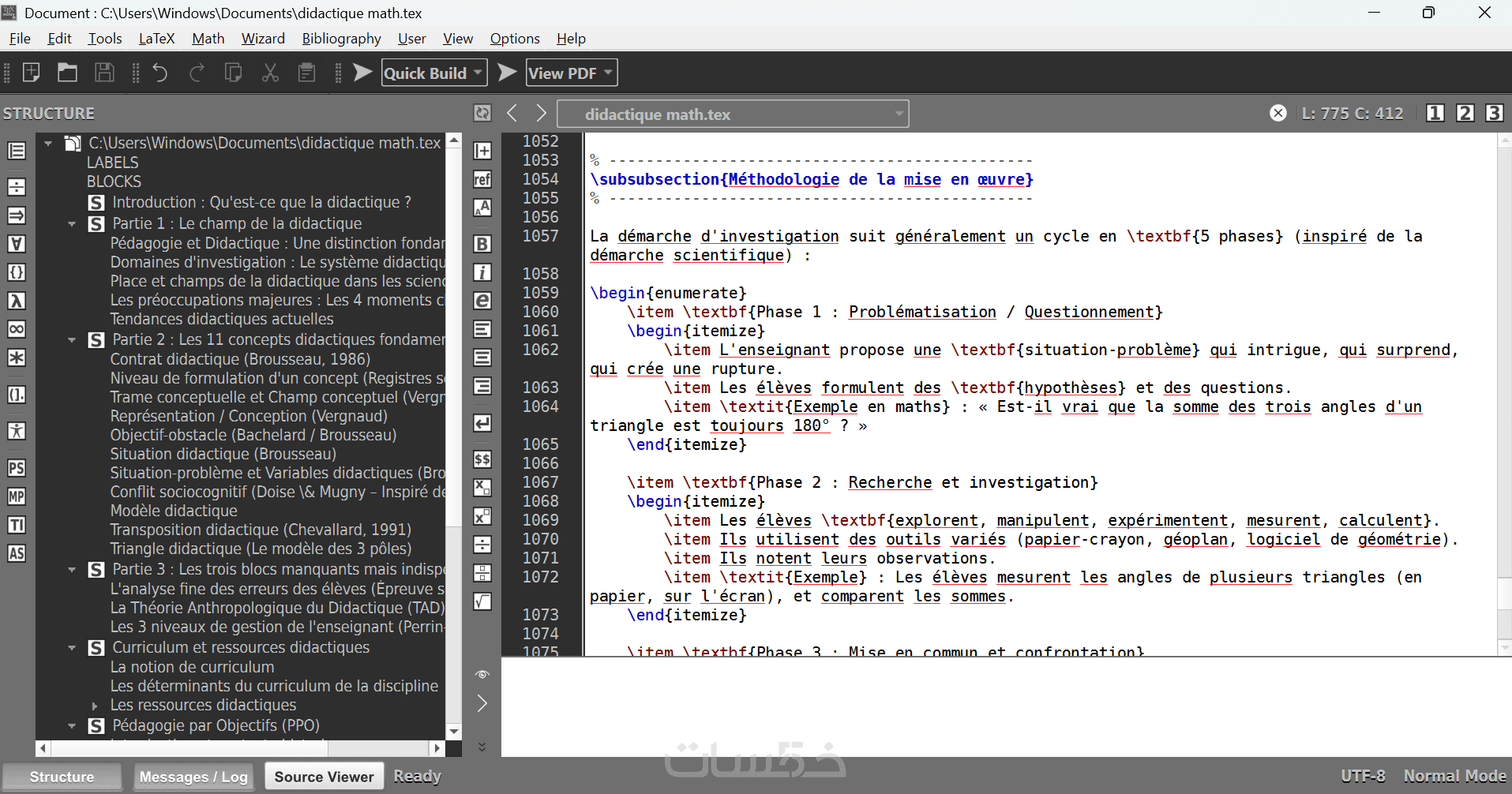
Task: Save the document with the floppy icon
Action: pyautogui.click(x=104, y=73)
